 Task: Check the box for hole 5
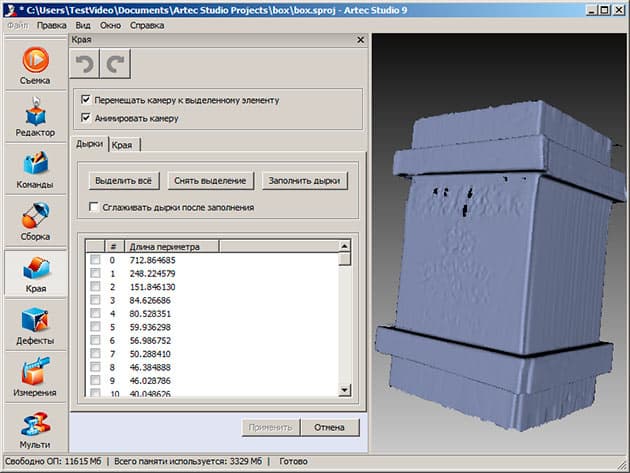pos(95,327)
